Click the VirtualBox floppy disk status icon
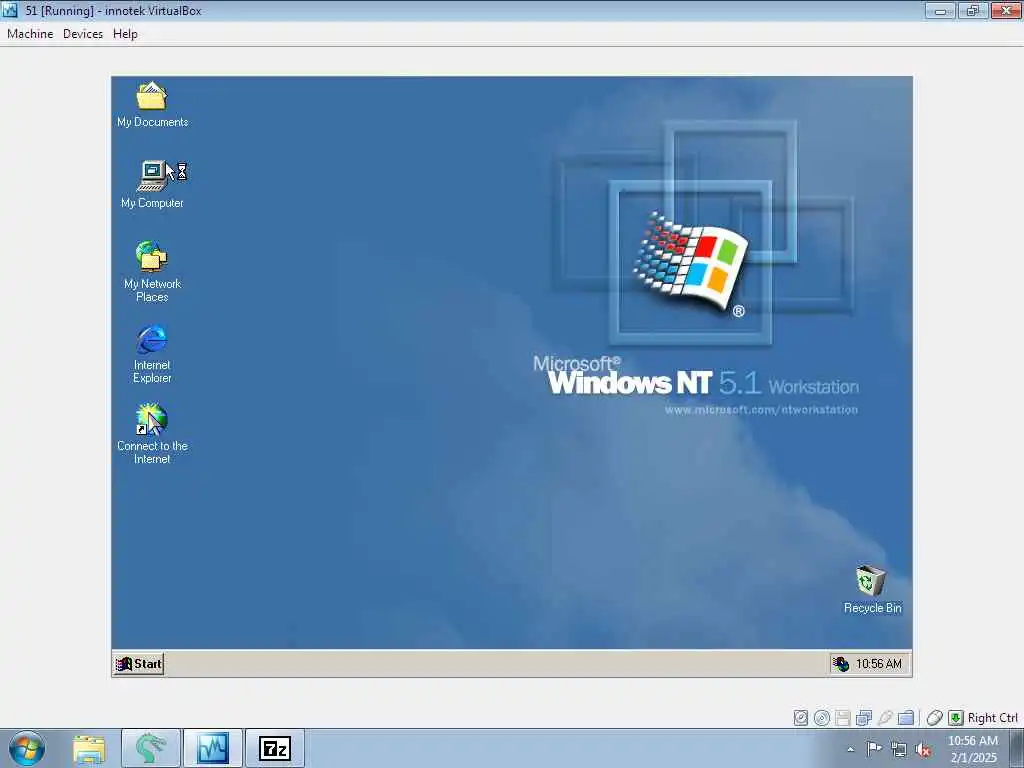Image resolution: width=1024 pixels, height=768 pixels. 842,718
